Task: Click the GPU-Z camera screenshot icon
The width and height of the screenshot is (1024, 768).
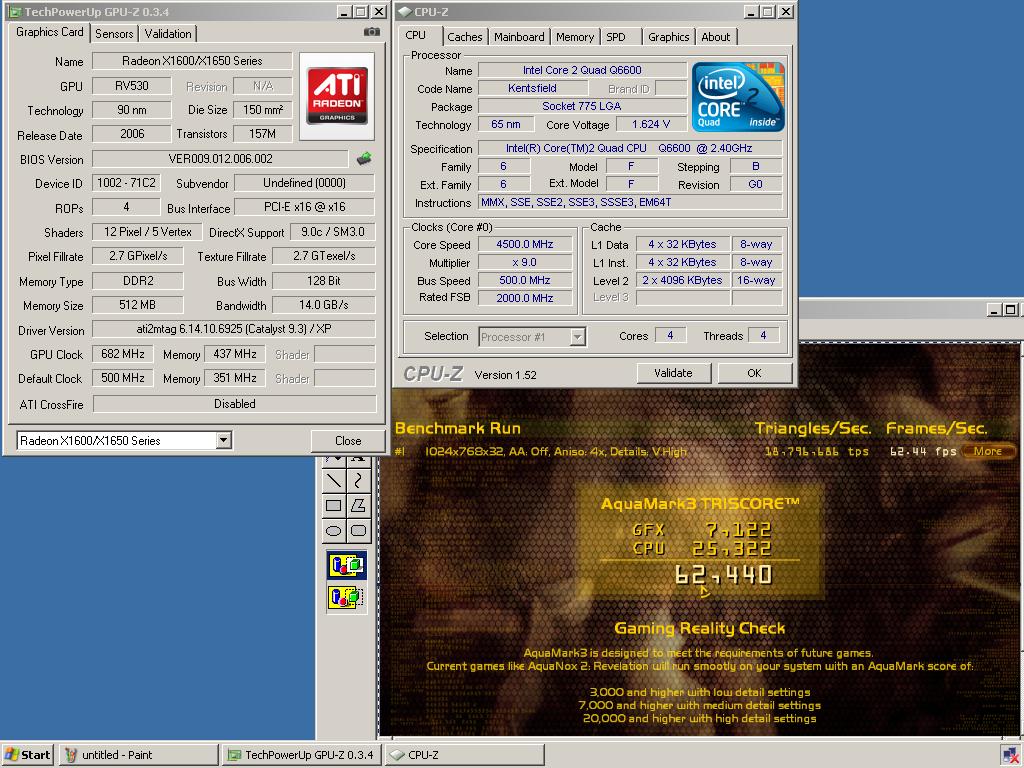Action: tap(372, 32)
